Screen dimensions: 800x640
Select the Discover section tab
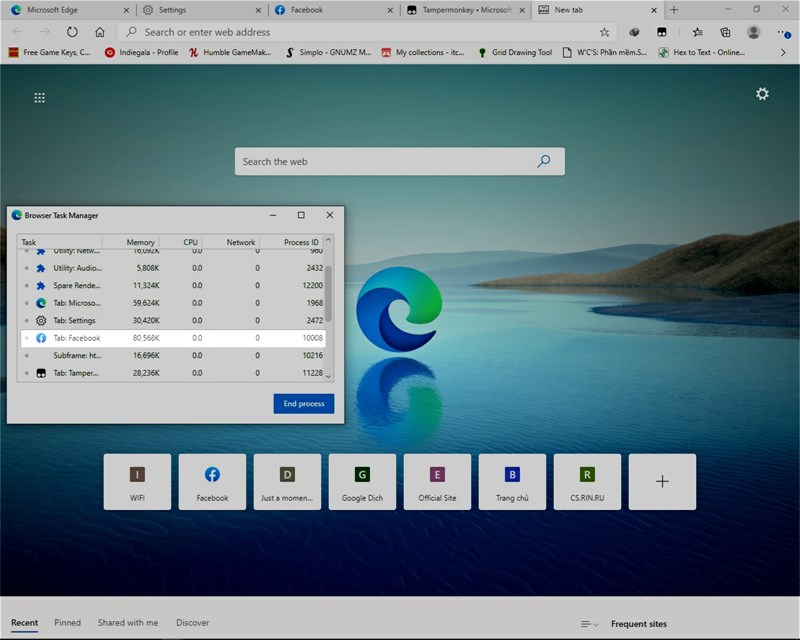click(192, 623)
